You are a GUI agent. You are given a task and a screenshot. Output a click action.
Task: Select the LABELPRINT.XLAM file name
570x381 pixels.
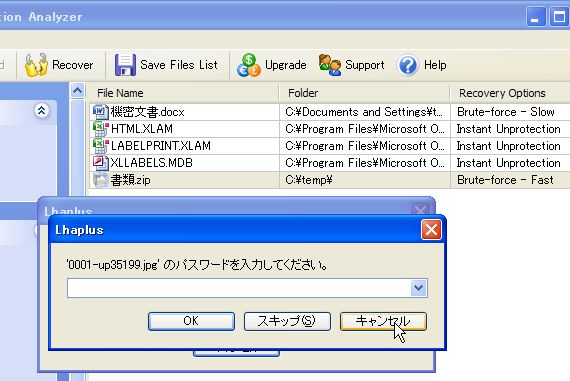pyautogui.click(x=161, y=146)
